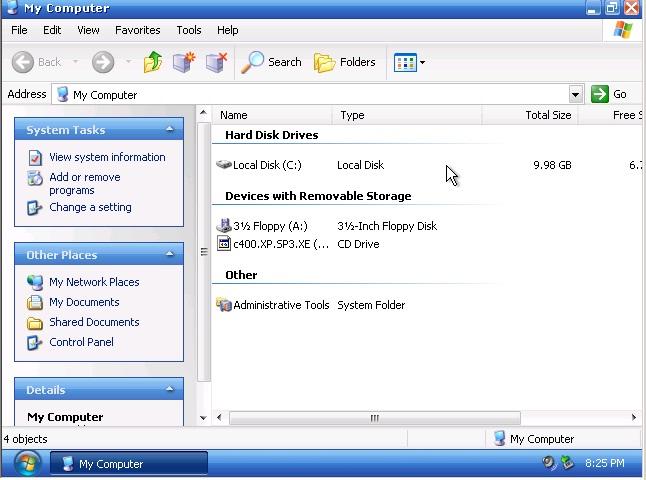Click the floppy drive icon
646x480 pixels.
[224, 225]
